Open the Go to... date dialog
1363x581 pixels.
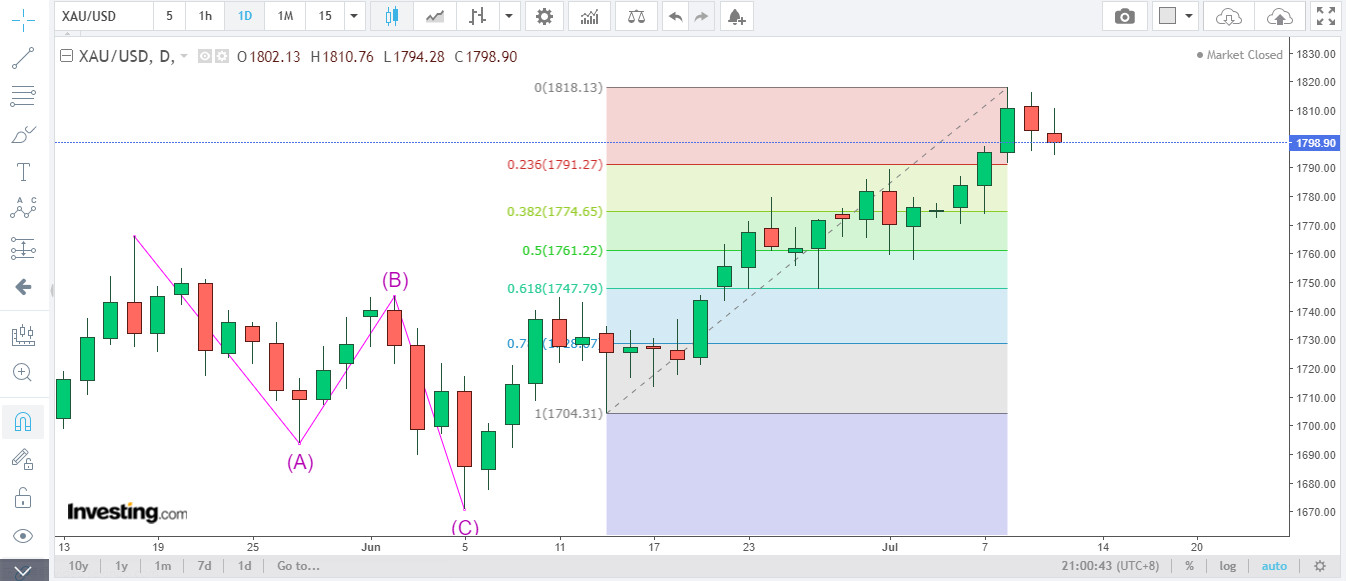pos(299,566)
